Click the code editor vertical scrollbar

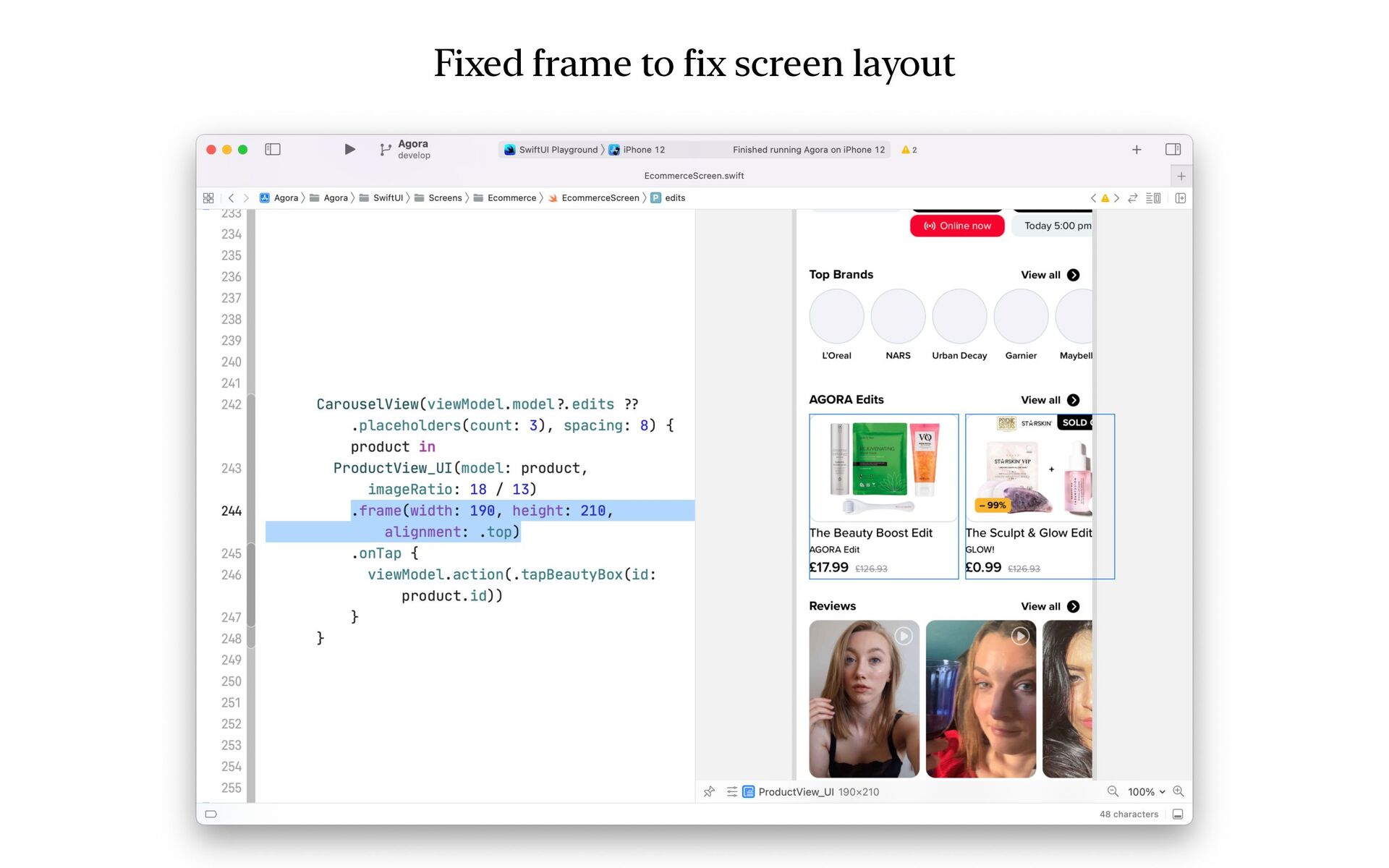251,506
